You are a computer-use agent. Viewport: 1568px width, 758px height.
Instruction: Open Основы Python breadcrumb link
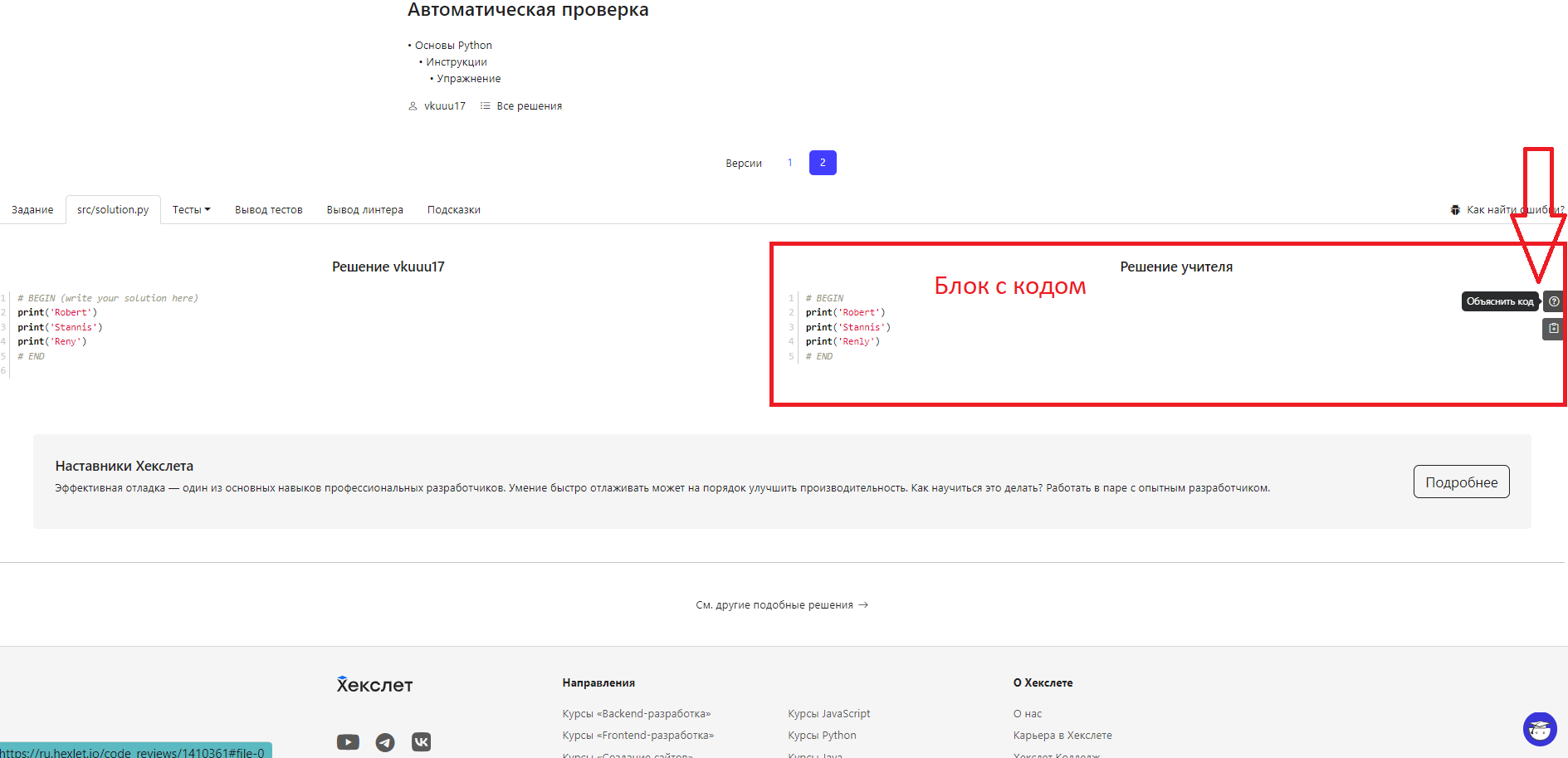453,46
